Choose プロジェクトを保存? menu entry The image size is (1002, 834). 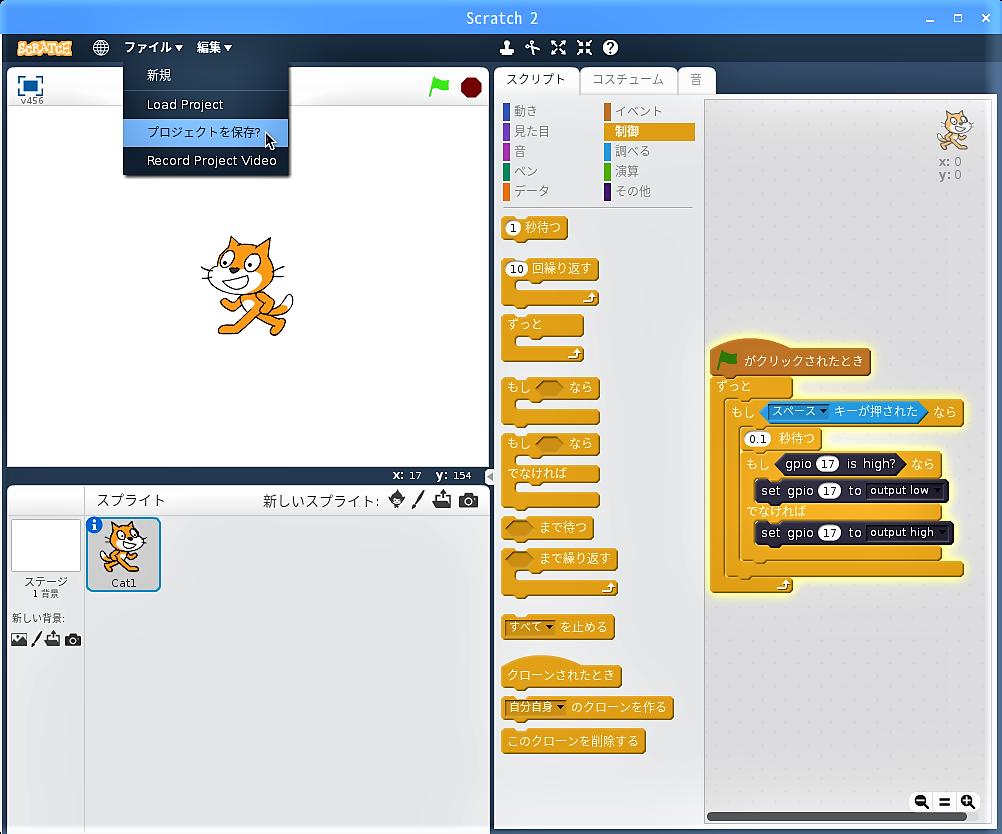tap(206, 132)
